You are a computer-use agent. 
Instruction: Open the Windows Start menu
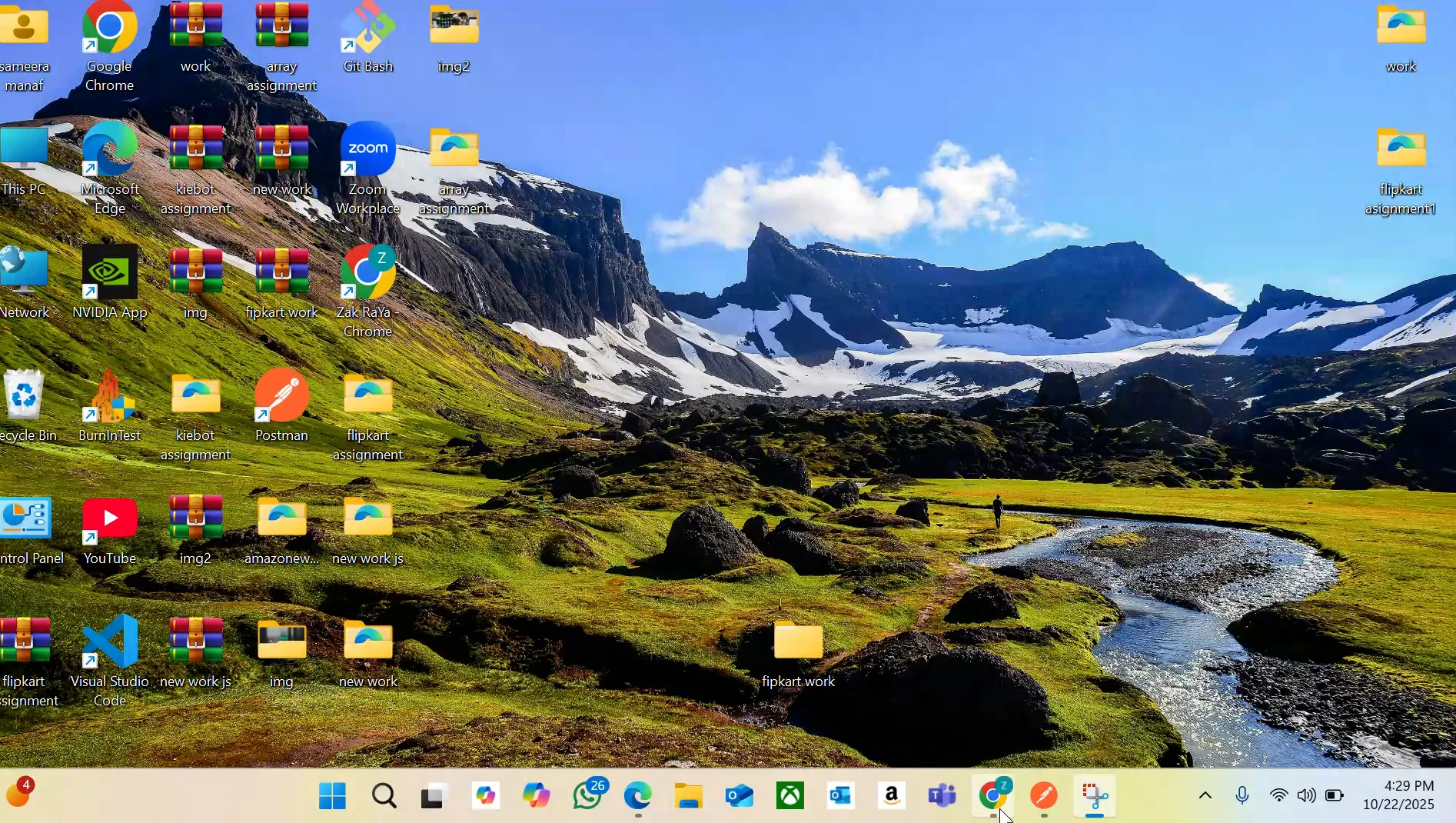[332, 795]
